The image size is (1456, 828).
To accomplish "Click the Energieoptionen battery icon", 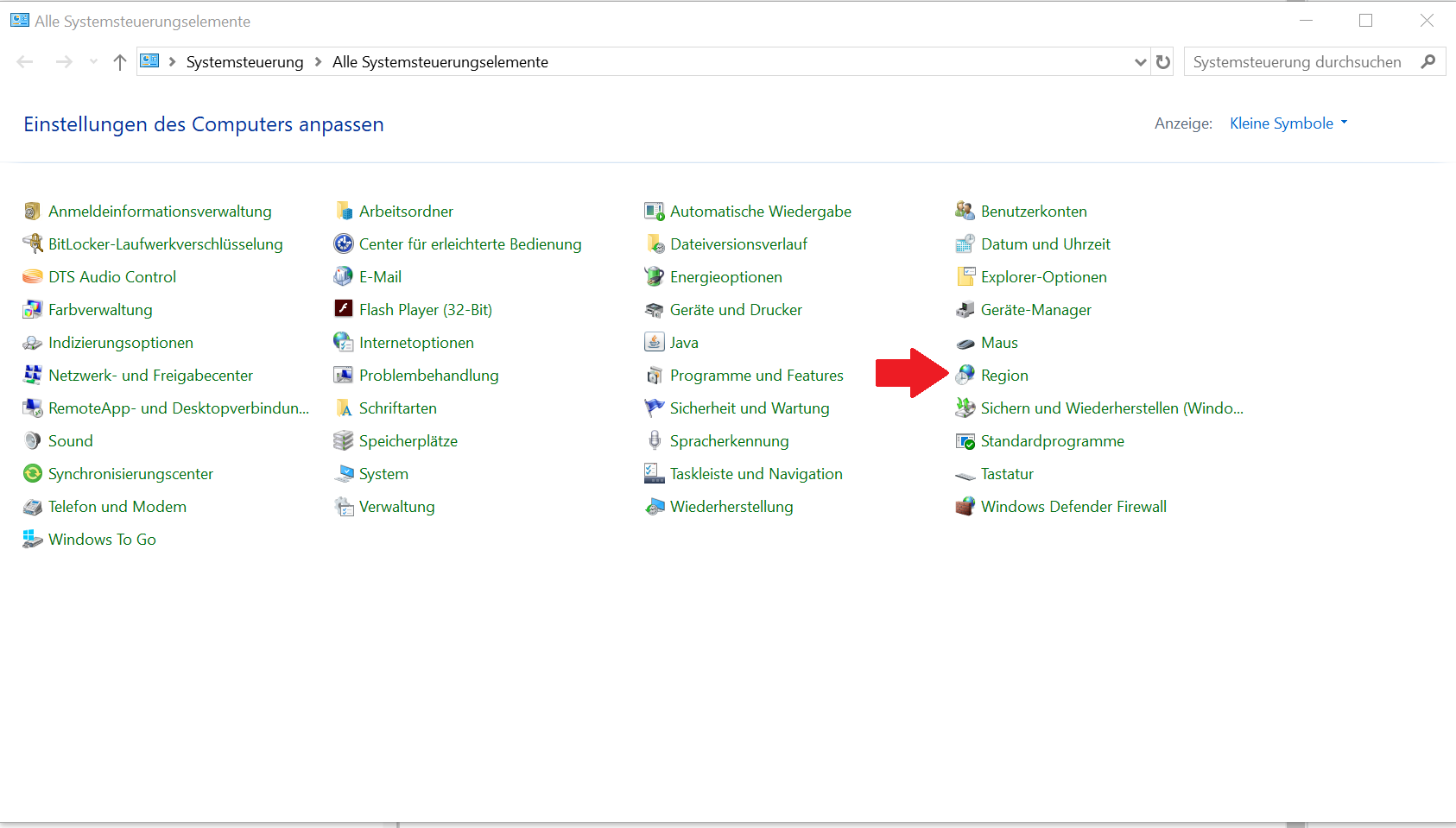I will coord(654,277).
